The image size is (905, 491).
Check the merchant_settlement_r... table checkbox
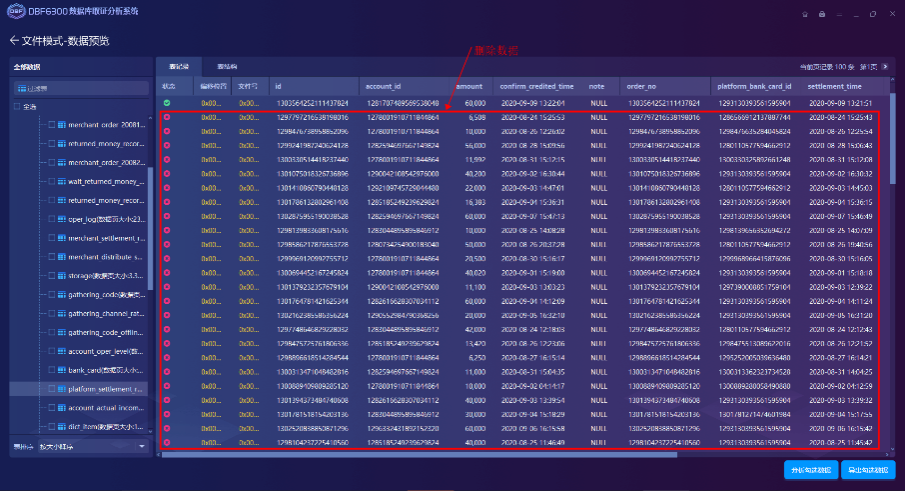(52, 238)
